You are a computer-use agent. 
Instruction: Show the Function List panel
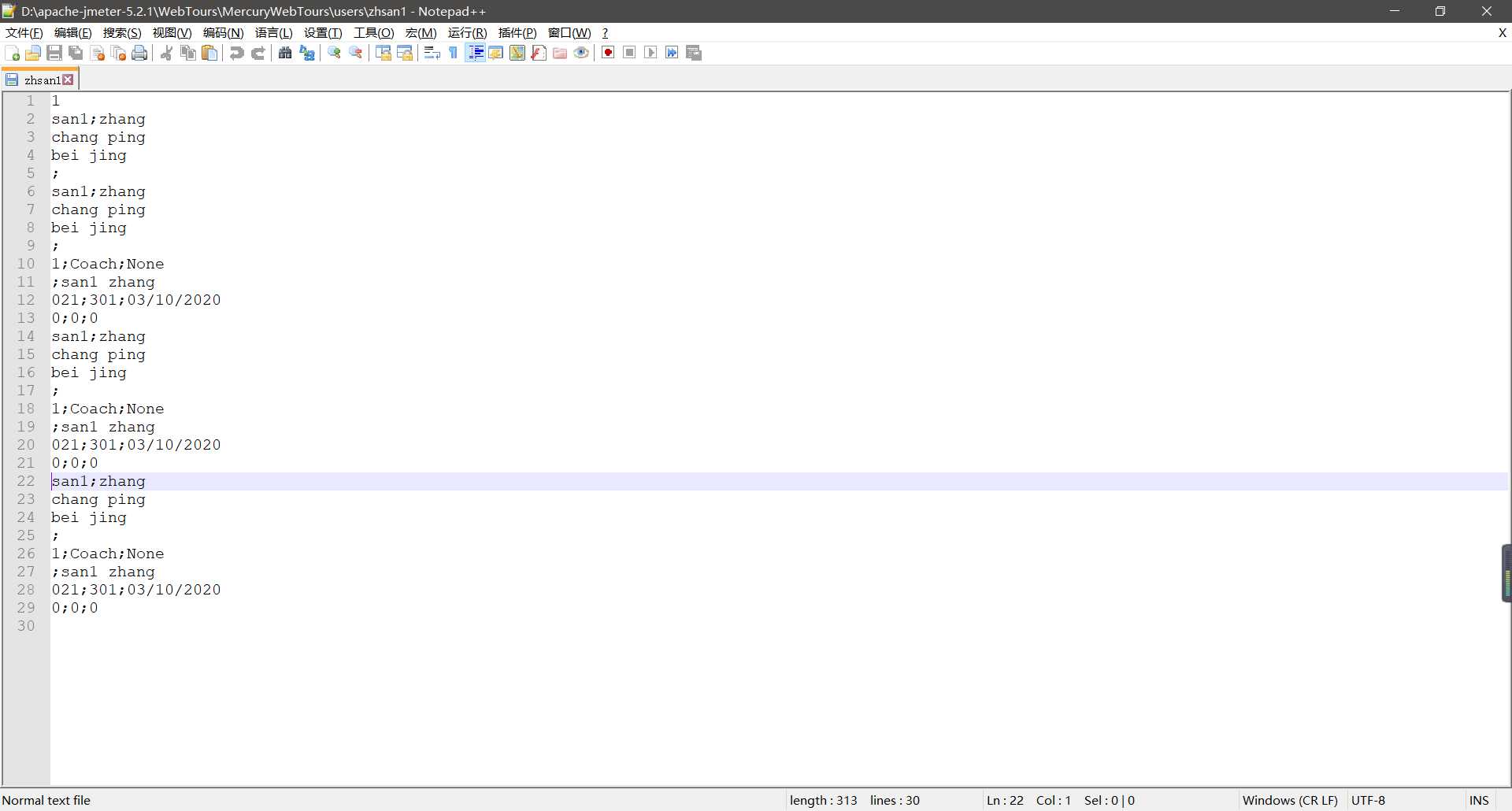point(539,53)
